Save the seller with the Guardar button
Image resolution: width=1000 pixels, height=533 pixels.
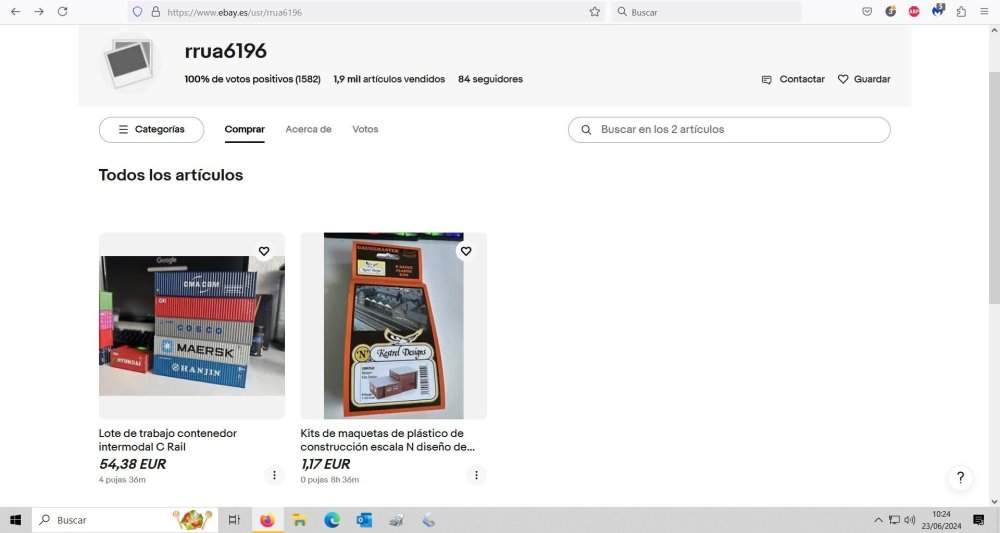pyautogui.click(x=864, y=79)
